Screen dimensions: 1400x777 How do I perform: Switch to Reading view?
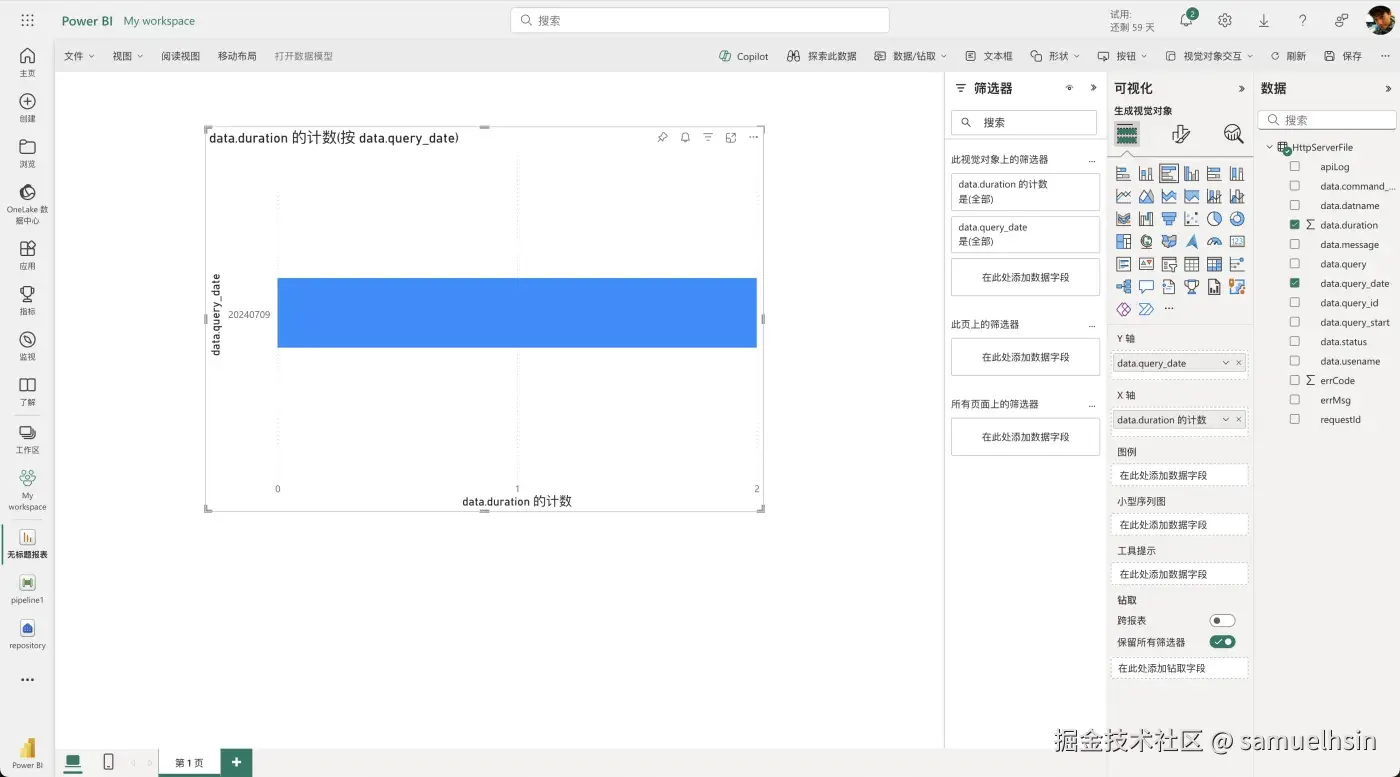(x=181, y=56)
